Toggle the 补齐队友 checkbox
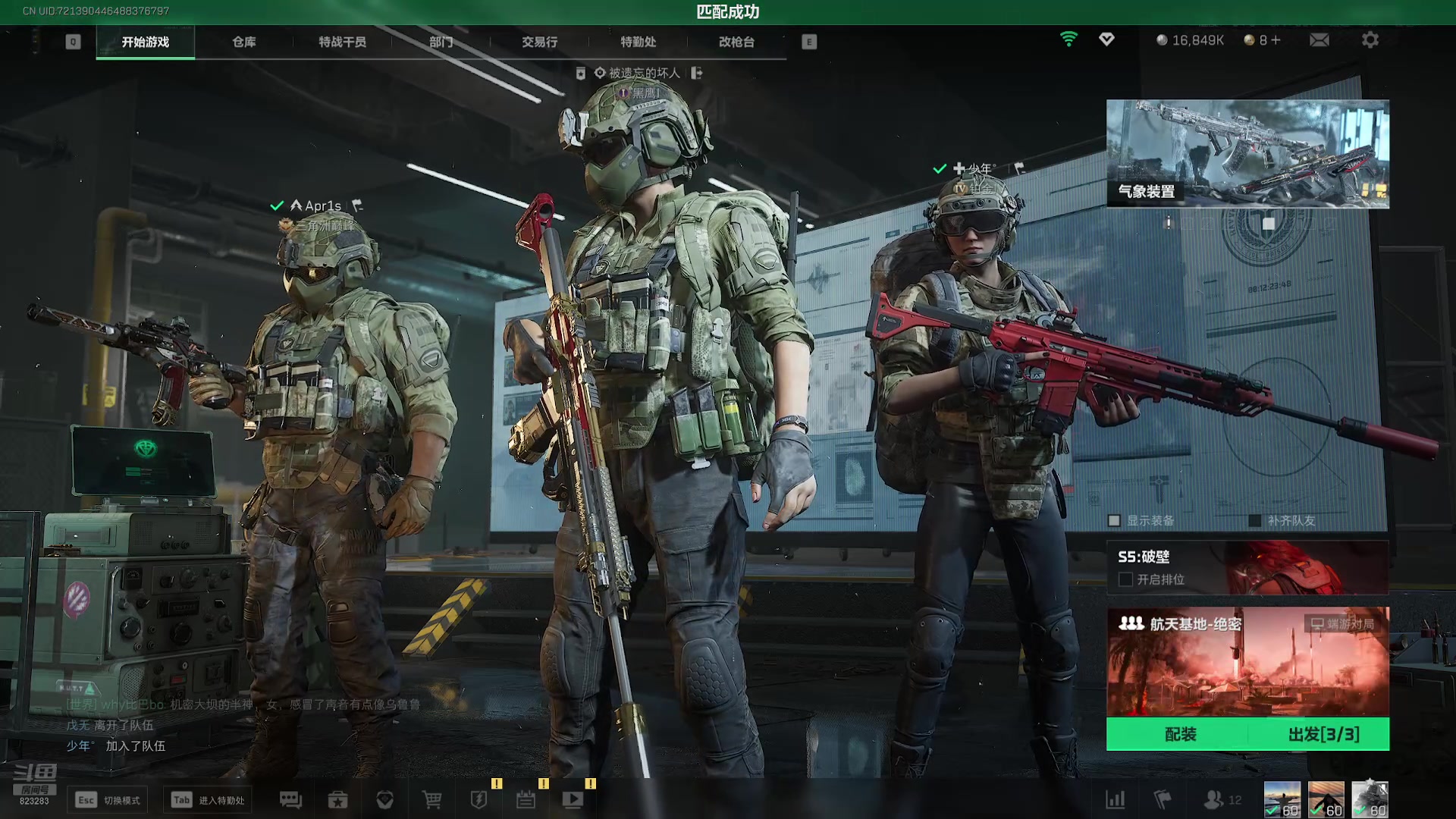Viewport: 1456px width, 819px height. point(1255,520)
